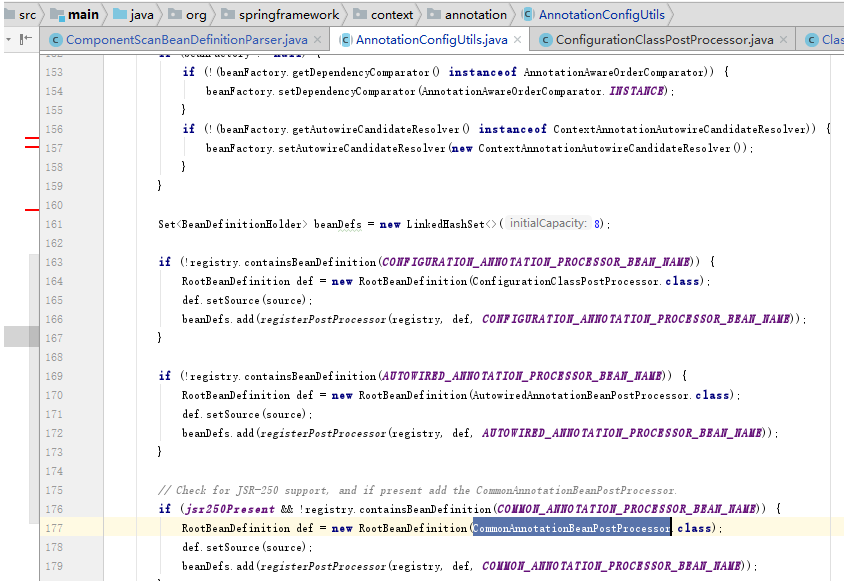This screenshot has width=844, height=581.
Task: Click the 'initialCapacity:' parameter hint
Action: tap(548, 223)
